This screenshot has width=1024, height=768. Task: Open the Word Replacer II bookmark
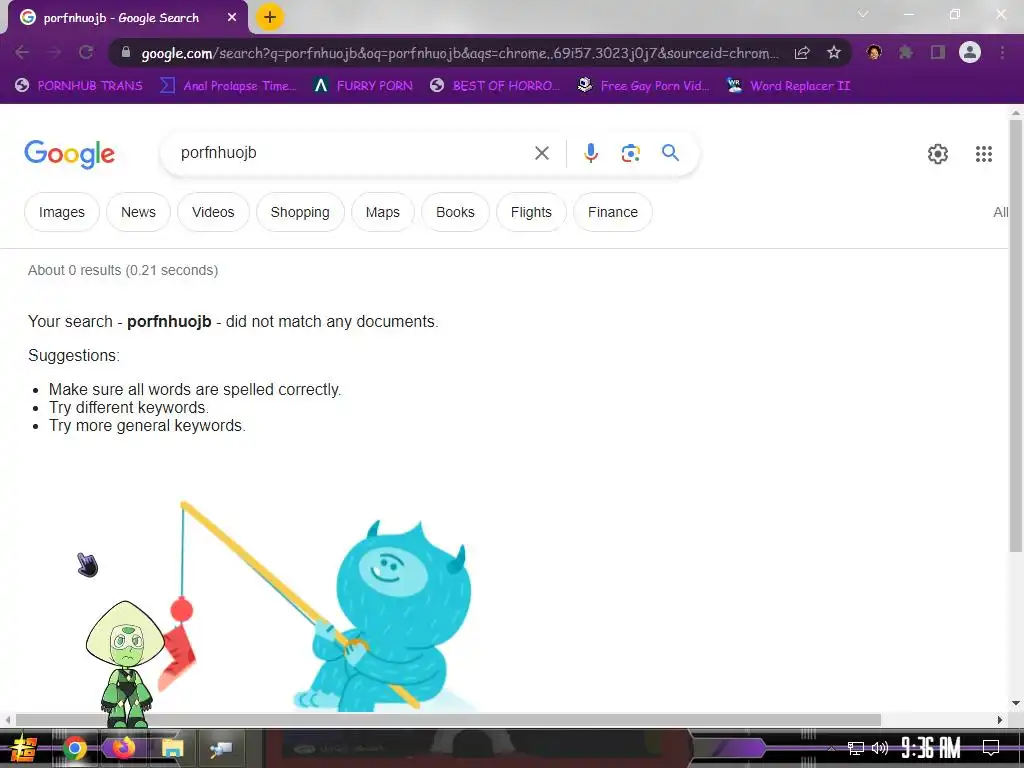(x=788, y=86)
